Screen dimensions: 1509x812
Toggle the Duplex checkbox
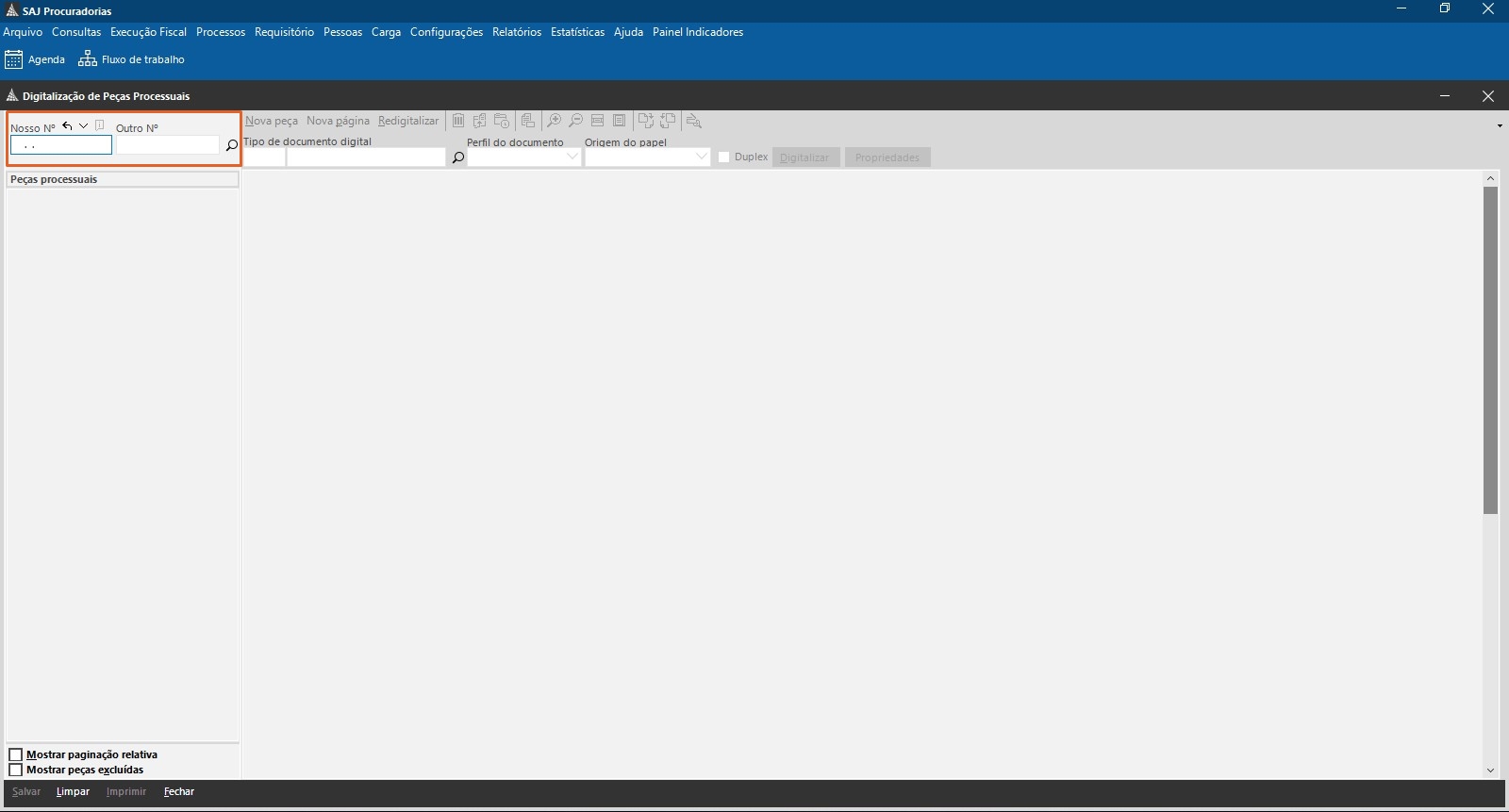(724, 157)
